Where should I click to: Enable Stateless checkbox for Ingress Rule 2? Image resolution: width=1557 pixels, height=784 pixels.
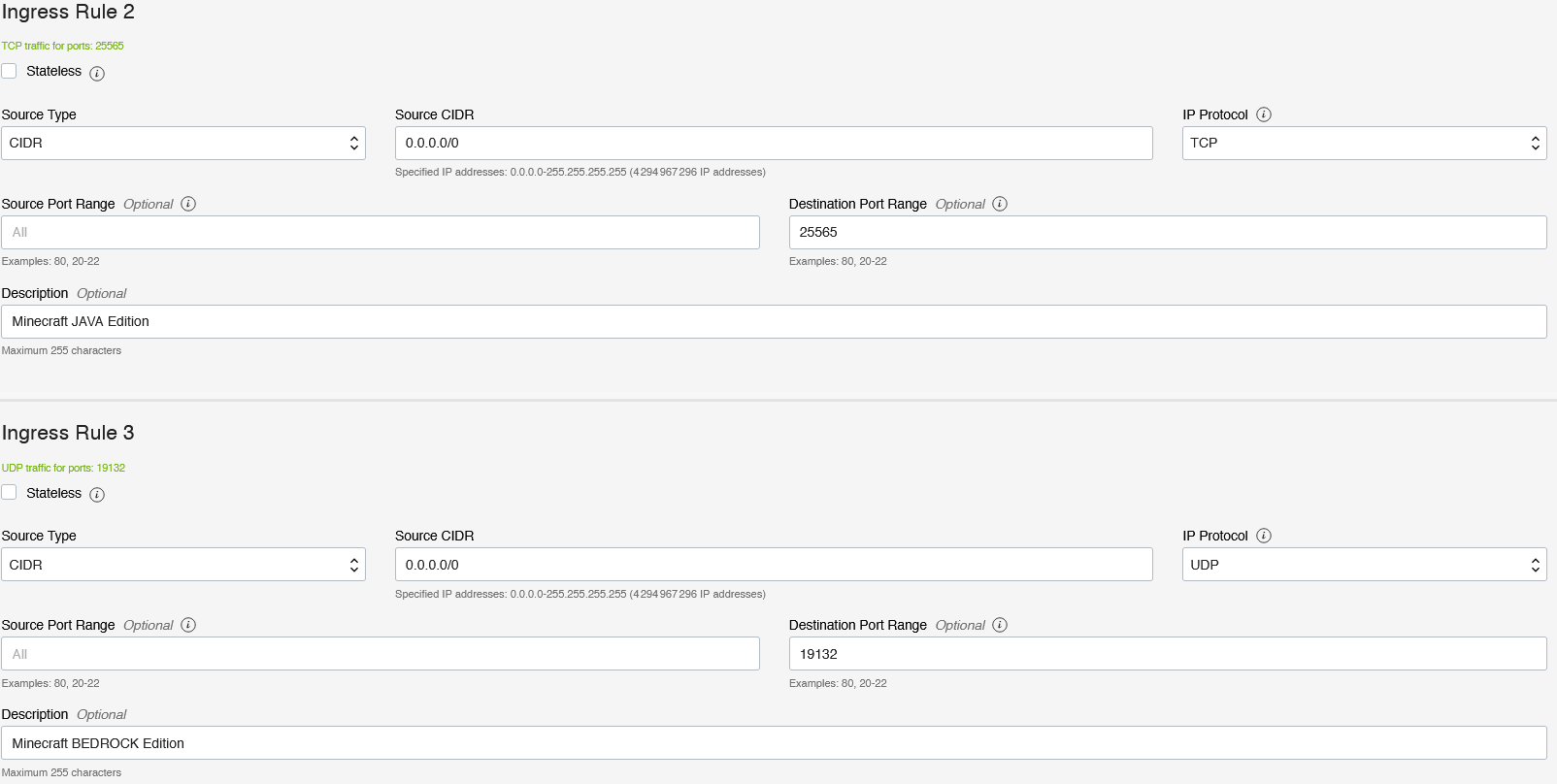[x=10, y=71]
